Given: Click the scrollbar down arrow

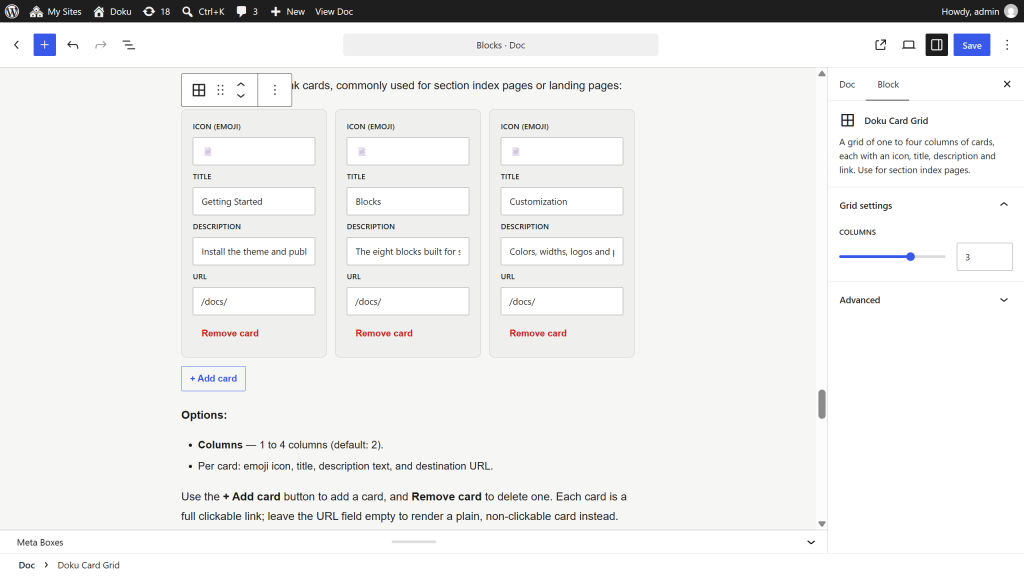Looking at the screenshot, I should point(822,524).
